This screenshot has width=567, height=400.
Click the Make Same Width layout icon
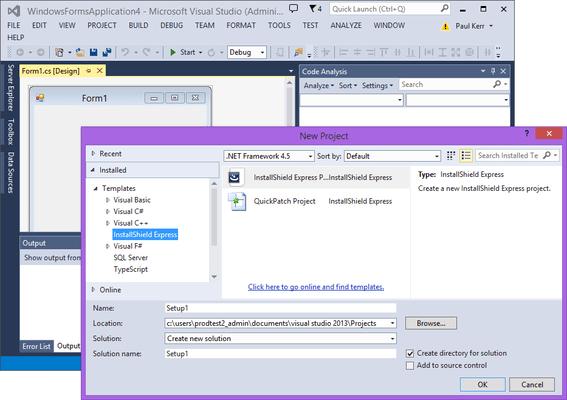click(x=429, y=53)
